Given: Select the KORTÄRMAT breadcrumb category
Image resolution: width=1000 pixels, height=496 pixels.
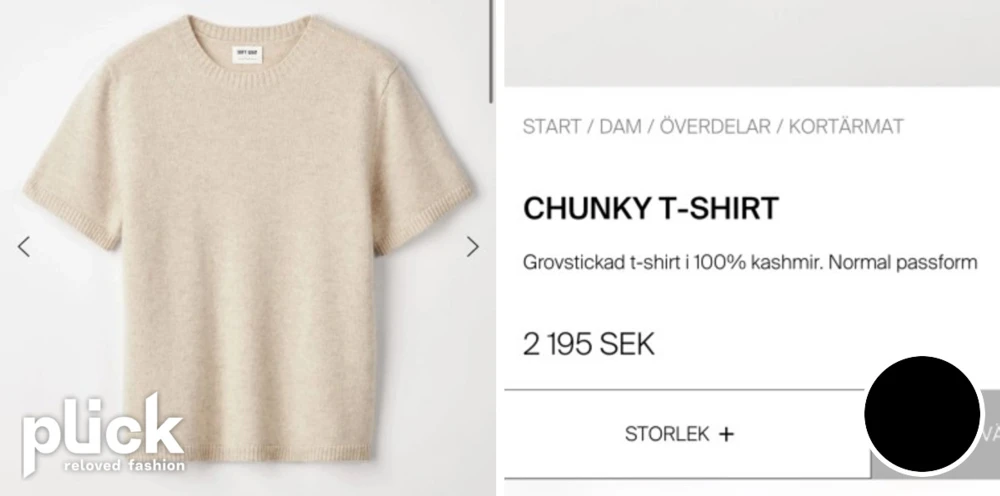Looking at the screenshot, I should (x=846, y=126).
